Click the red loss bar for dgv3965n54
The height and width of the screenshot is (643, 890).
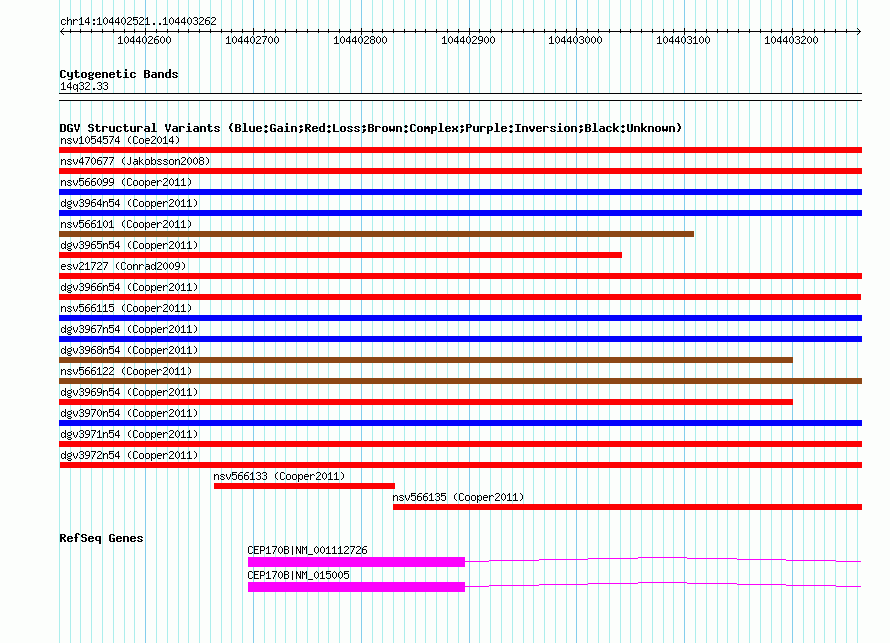(x=341, y=255)
